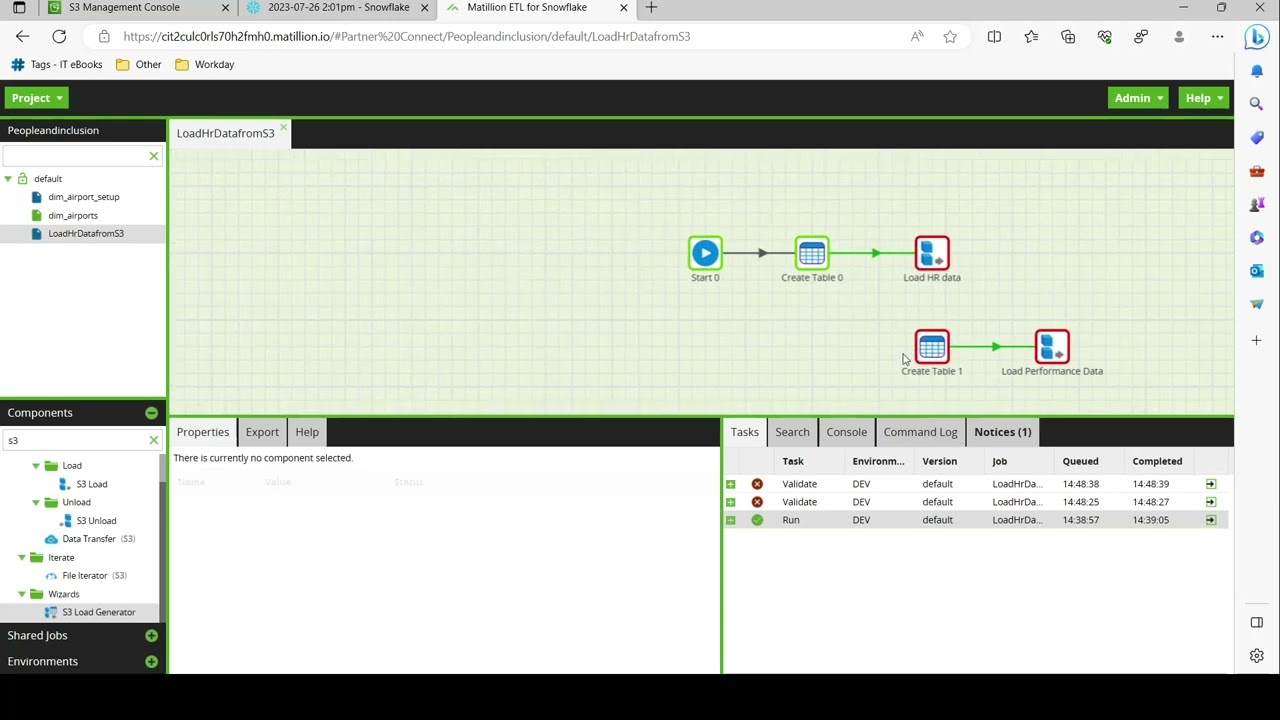Collapse the Iterate components folder
Image resolution: width=1280 pixels, height=720 pixels.
pos(22,558)
